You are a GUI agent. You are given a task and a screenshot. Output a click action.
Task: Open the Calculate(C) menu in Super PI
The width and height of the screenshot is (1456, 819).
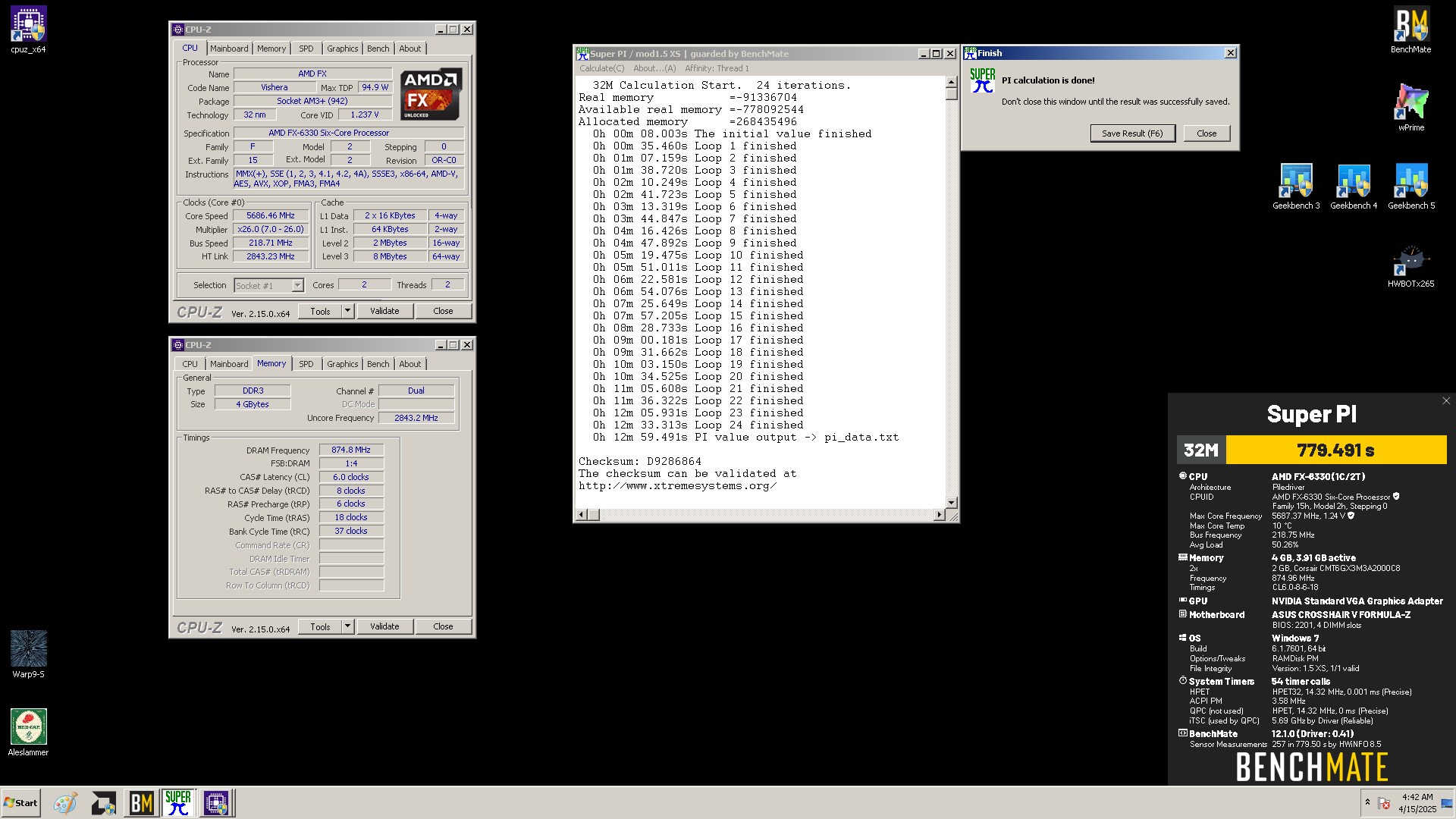[x=602, y=68]
